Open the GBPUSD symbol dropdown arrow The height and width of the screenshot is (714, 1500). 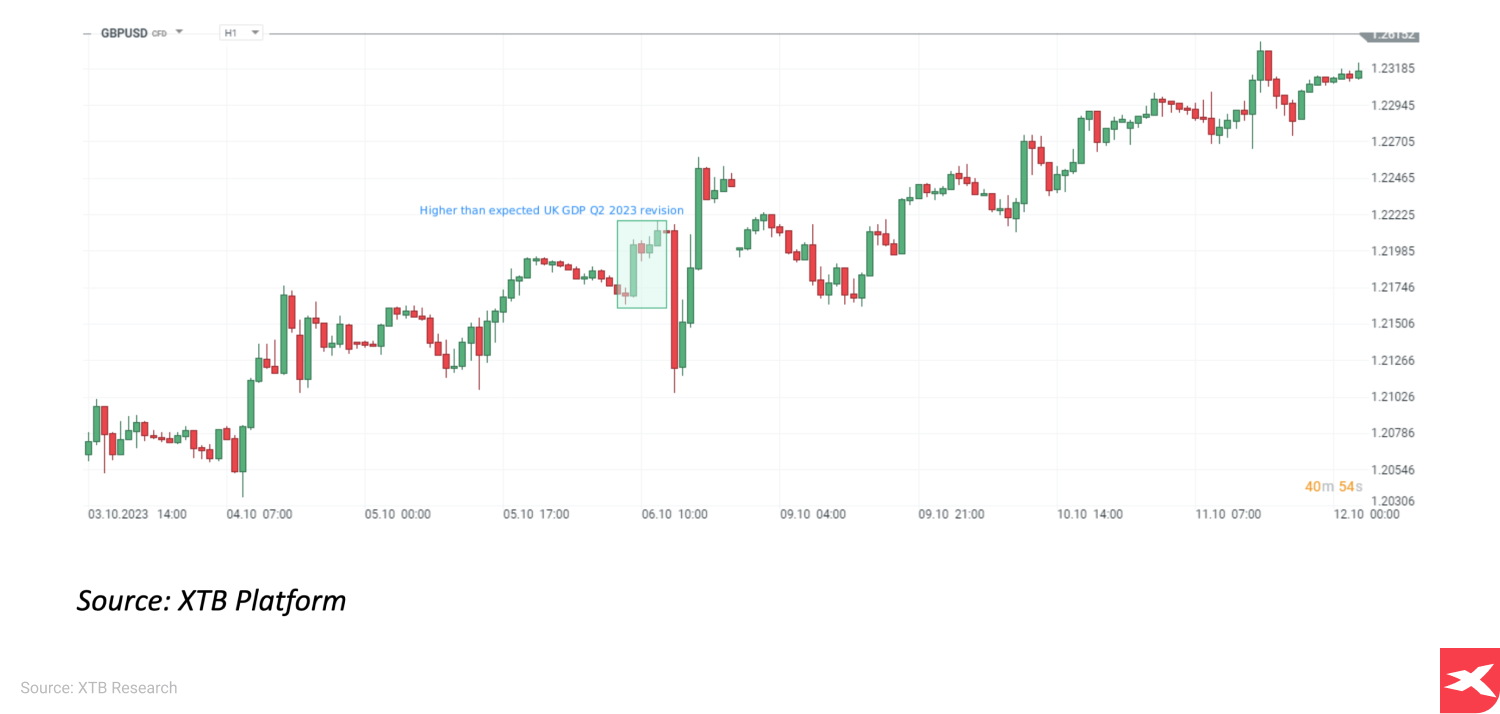click(x=179, y=32)
